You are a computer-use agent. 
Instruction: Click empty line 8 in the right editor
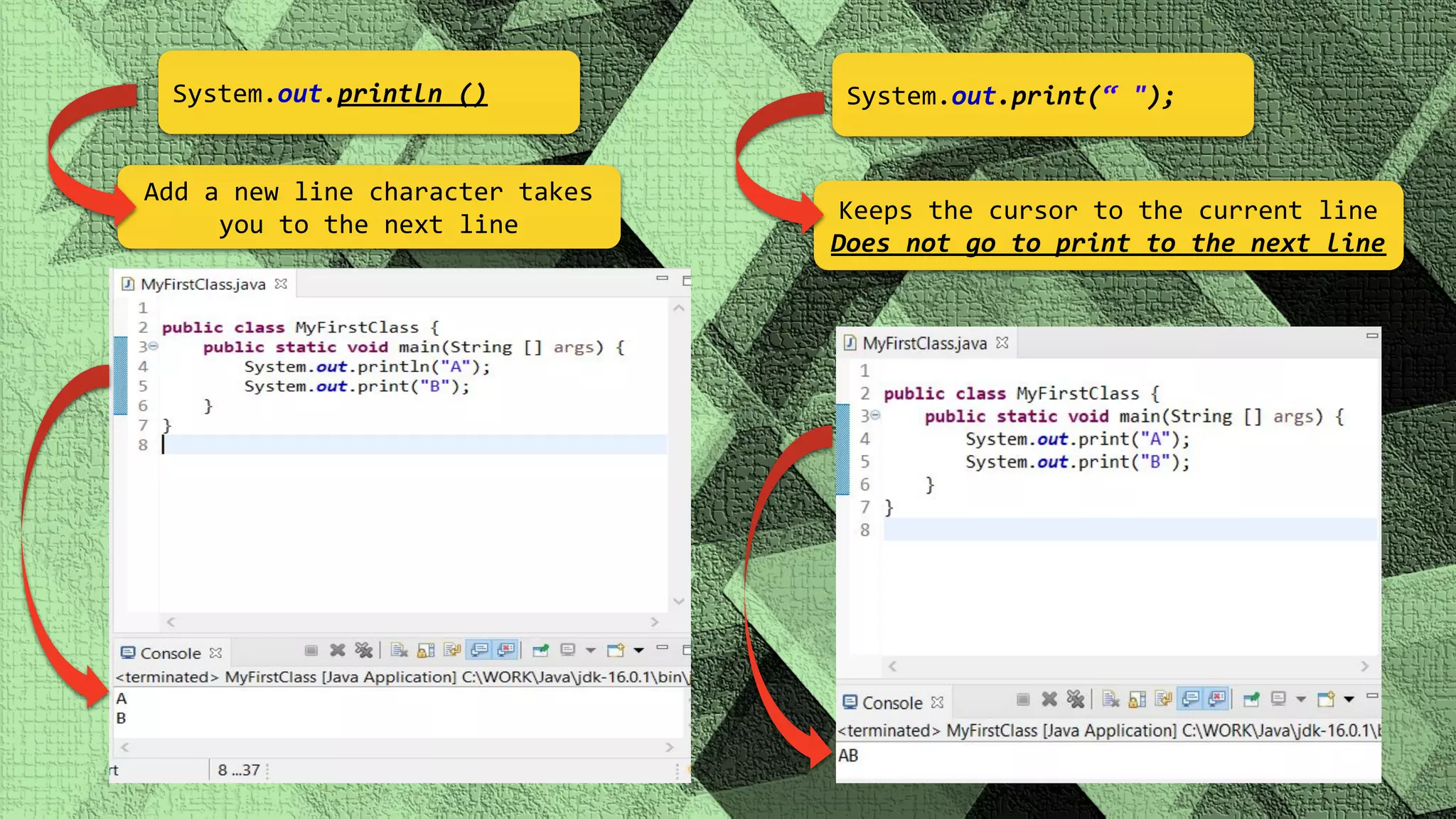1129,530
